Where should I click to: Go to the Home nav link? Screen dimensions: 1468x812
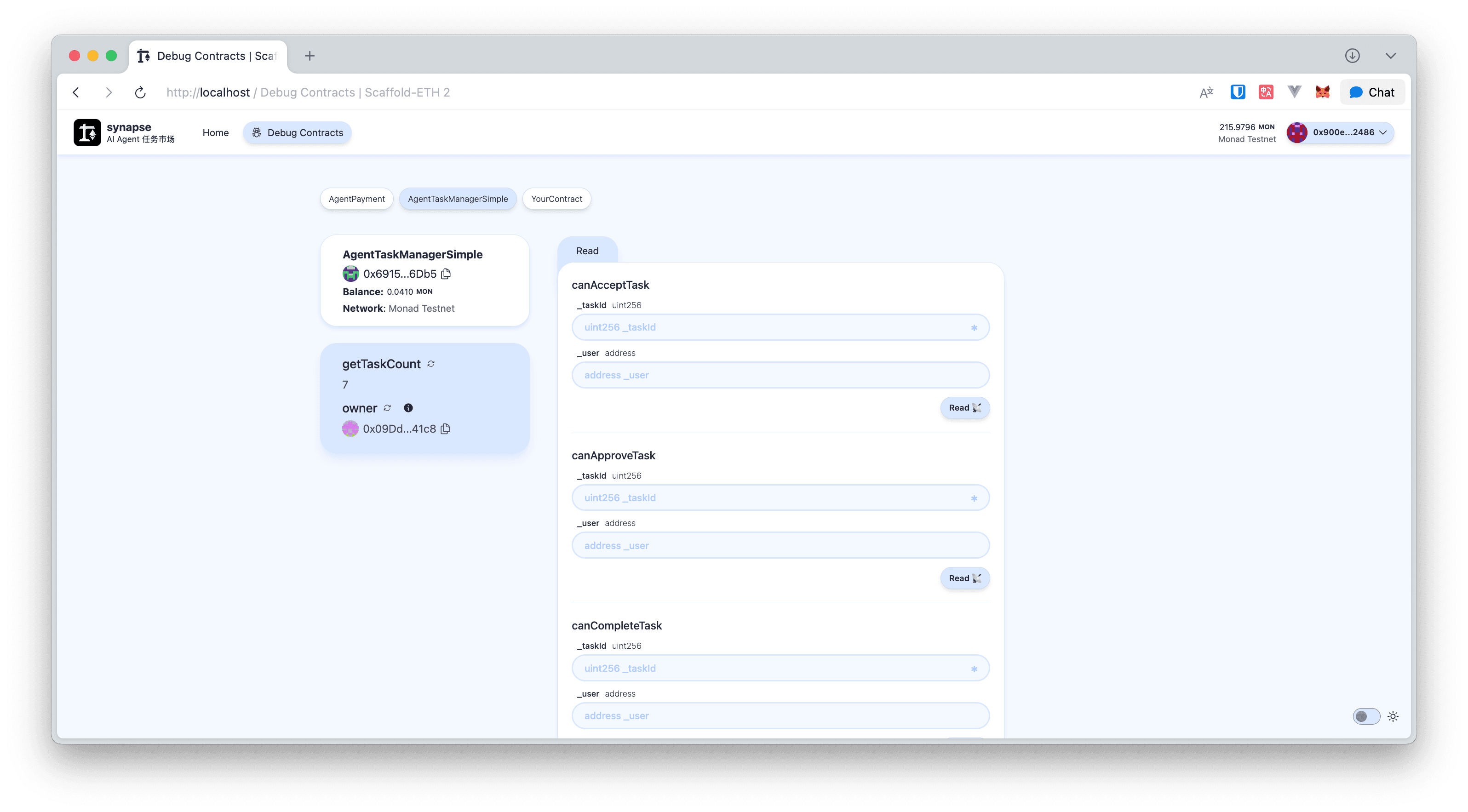tap(215, 133)
